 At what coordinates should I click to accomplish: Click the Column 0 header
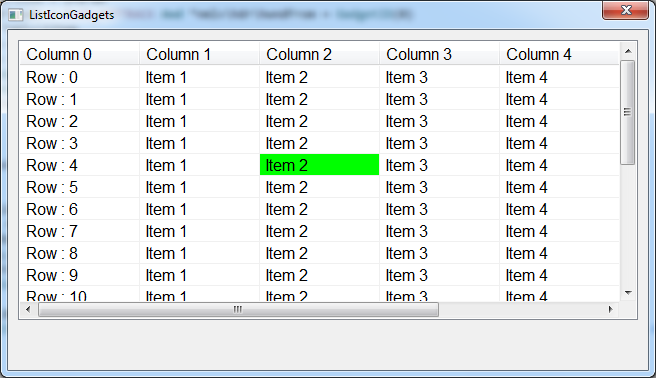click(79, 54)
